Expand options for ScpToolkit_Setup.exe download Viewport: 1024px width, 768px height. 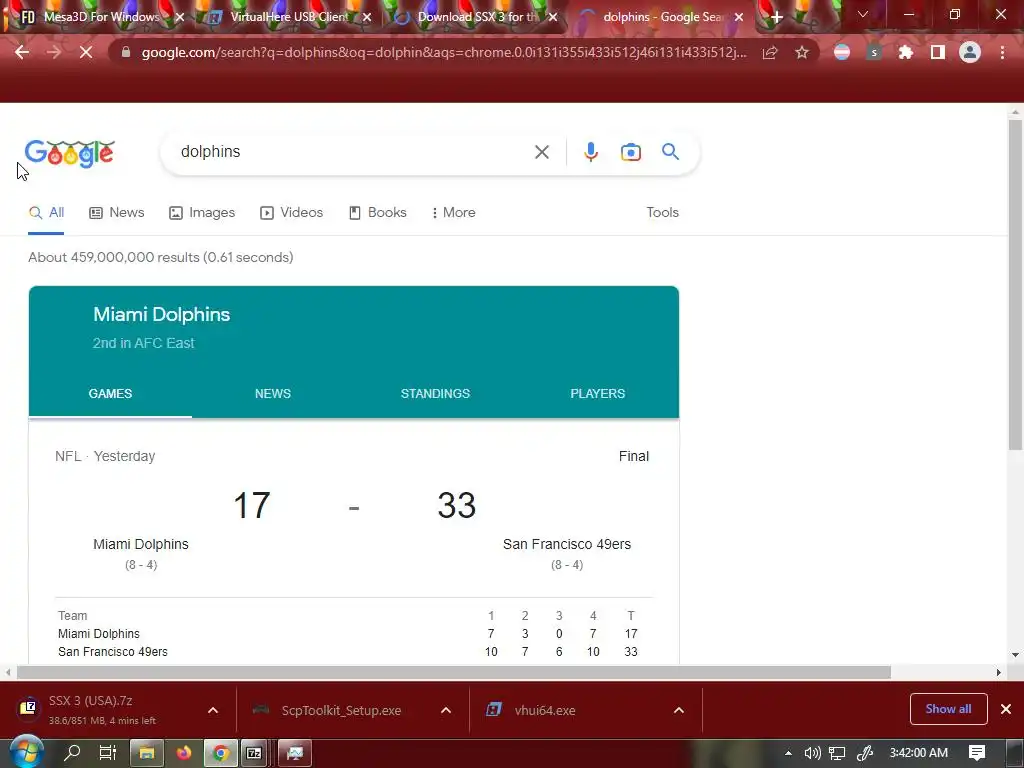pos(446,710)
